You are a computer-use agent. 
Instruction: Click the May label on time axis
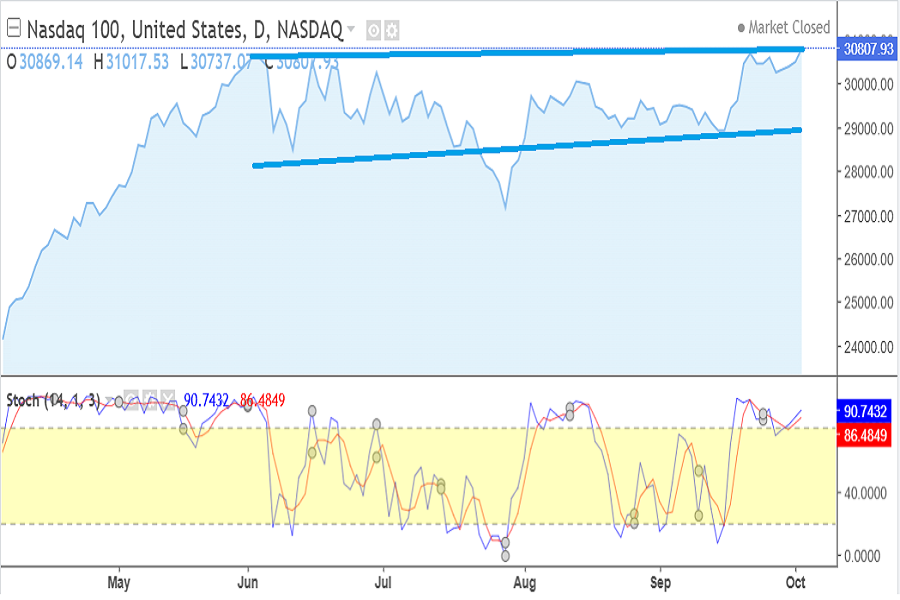[118, 583]
